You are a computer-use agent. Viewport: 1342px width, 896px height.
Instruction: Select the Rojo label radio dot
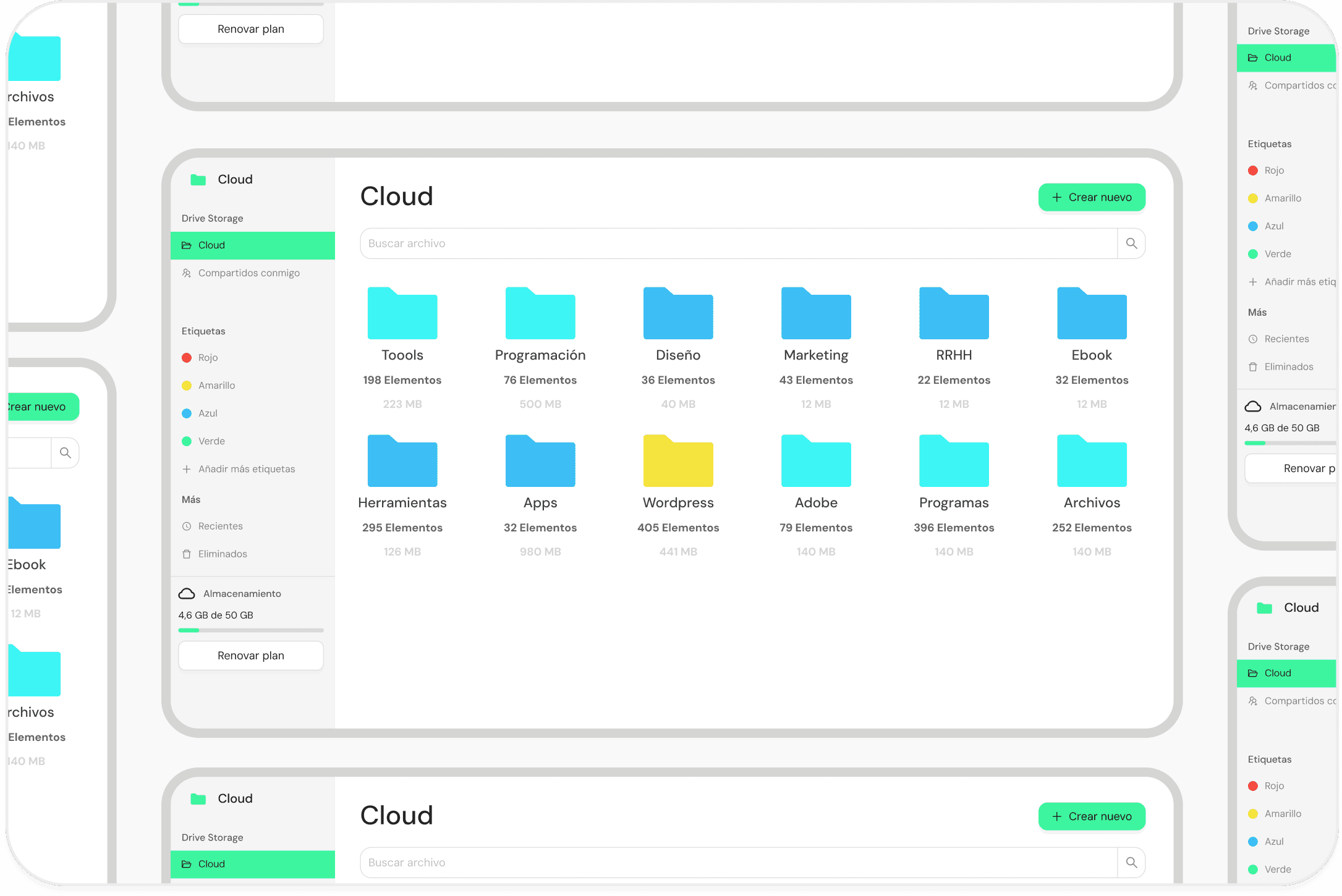pyautogui.click(x=187, y=357)
